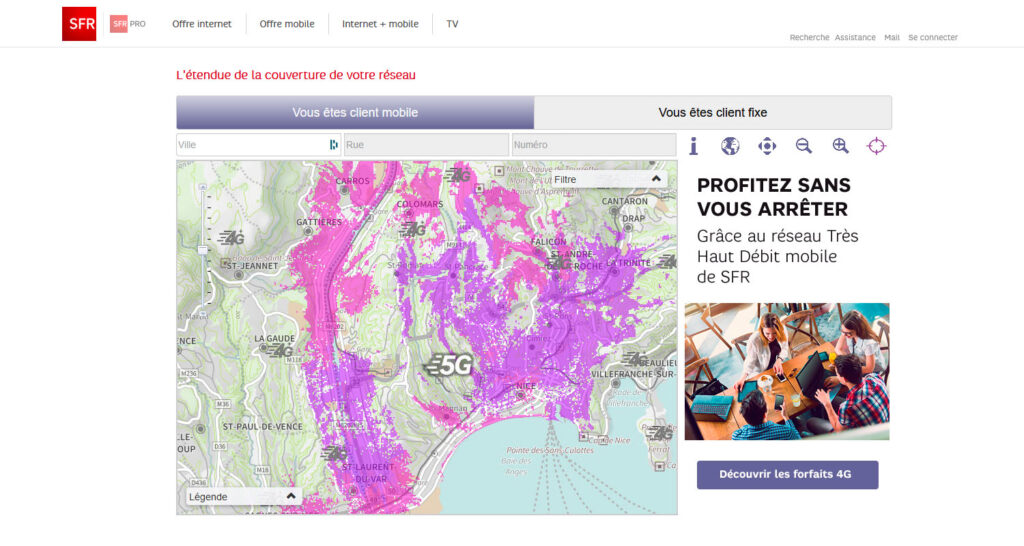Click the 4G marker near St-André-de-la-Roche

click(x=558, y=264)
